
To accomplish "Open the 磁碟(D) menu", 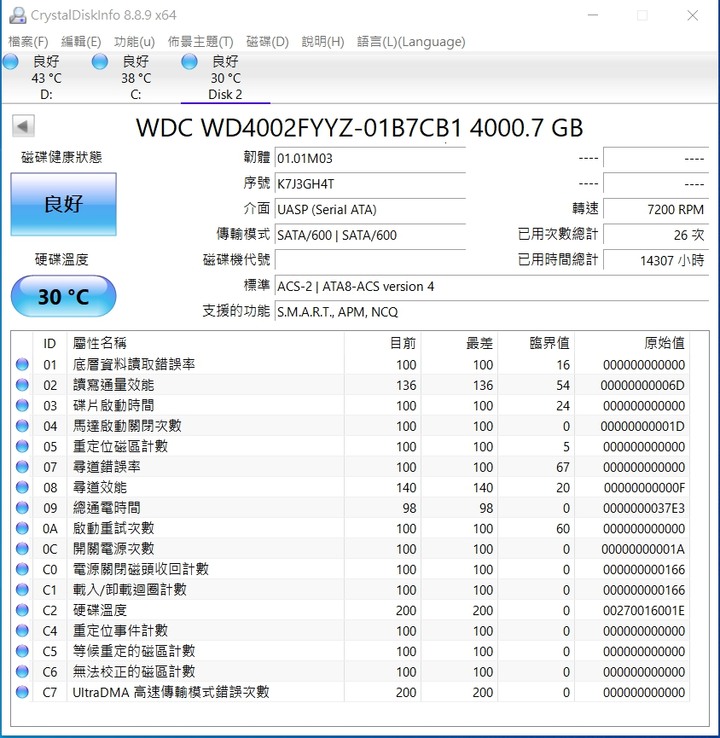I will click(267, 42).
